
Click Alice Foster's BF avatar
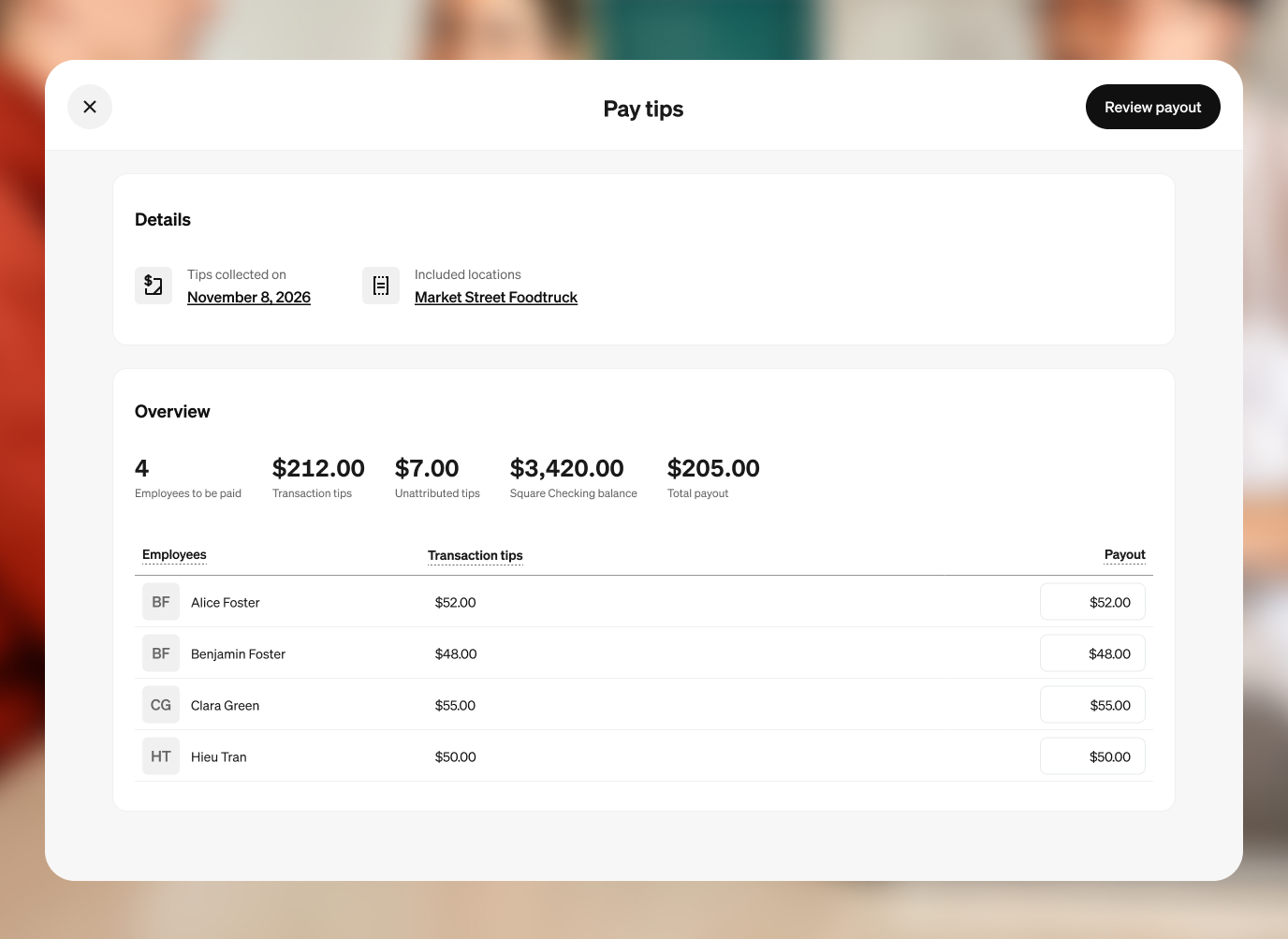161,602
